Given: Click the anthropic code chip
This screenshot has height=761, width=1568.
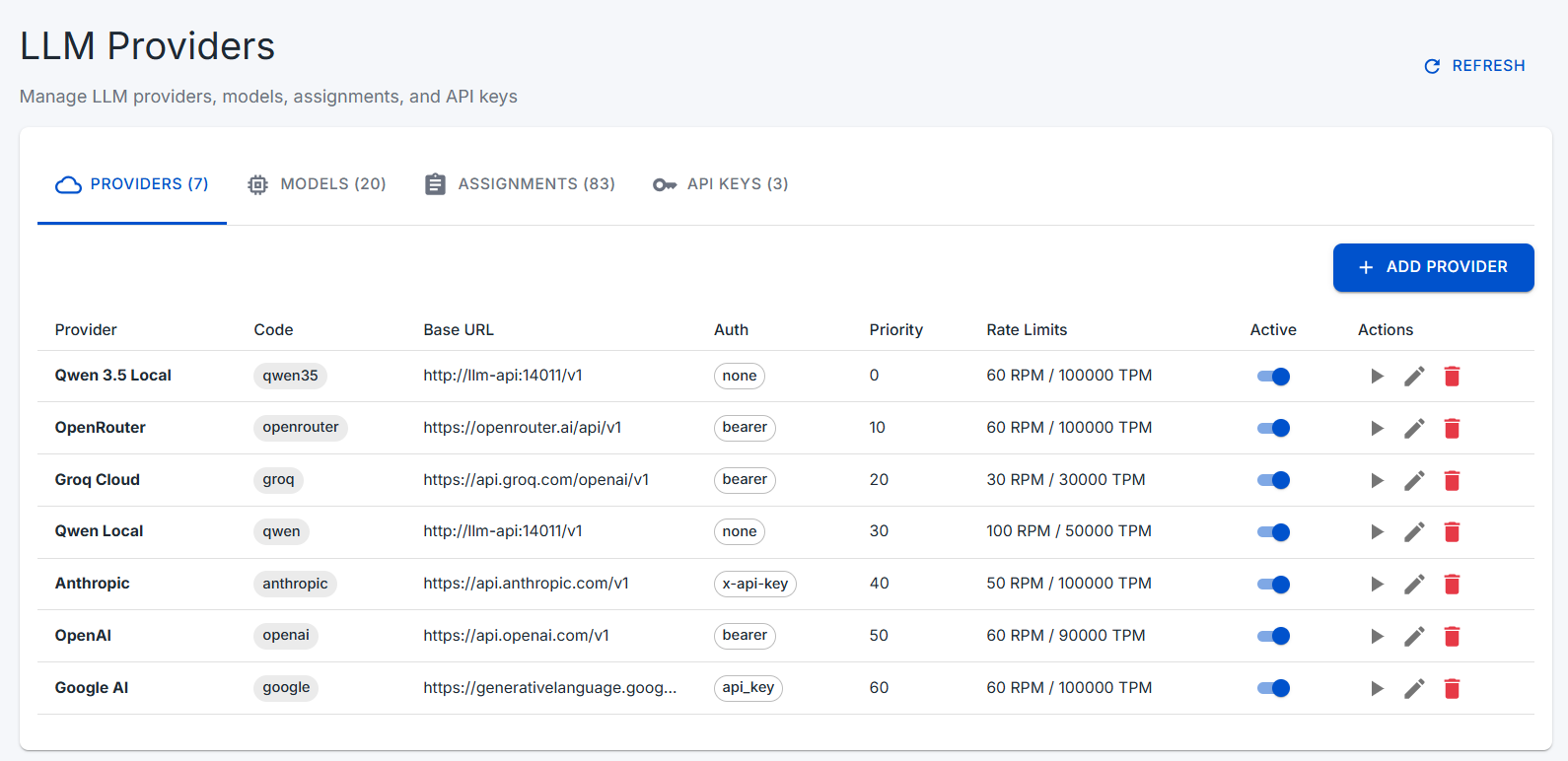Looking at the screenshot, I should point(295,584).
